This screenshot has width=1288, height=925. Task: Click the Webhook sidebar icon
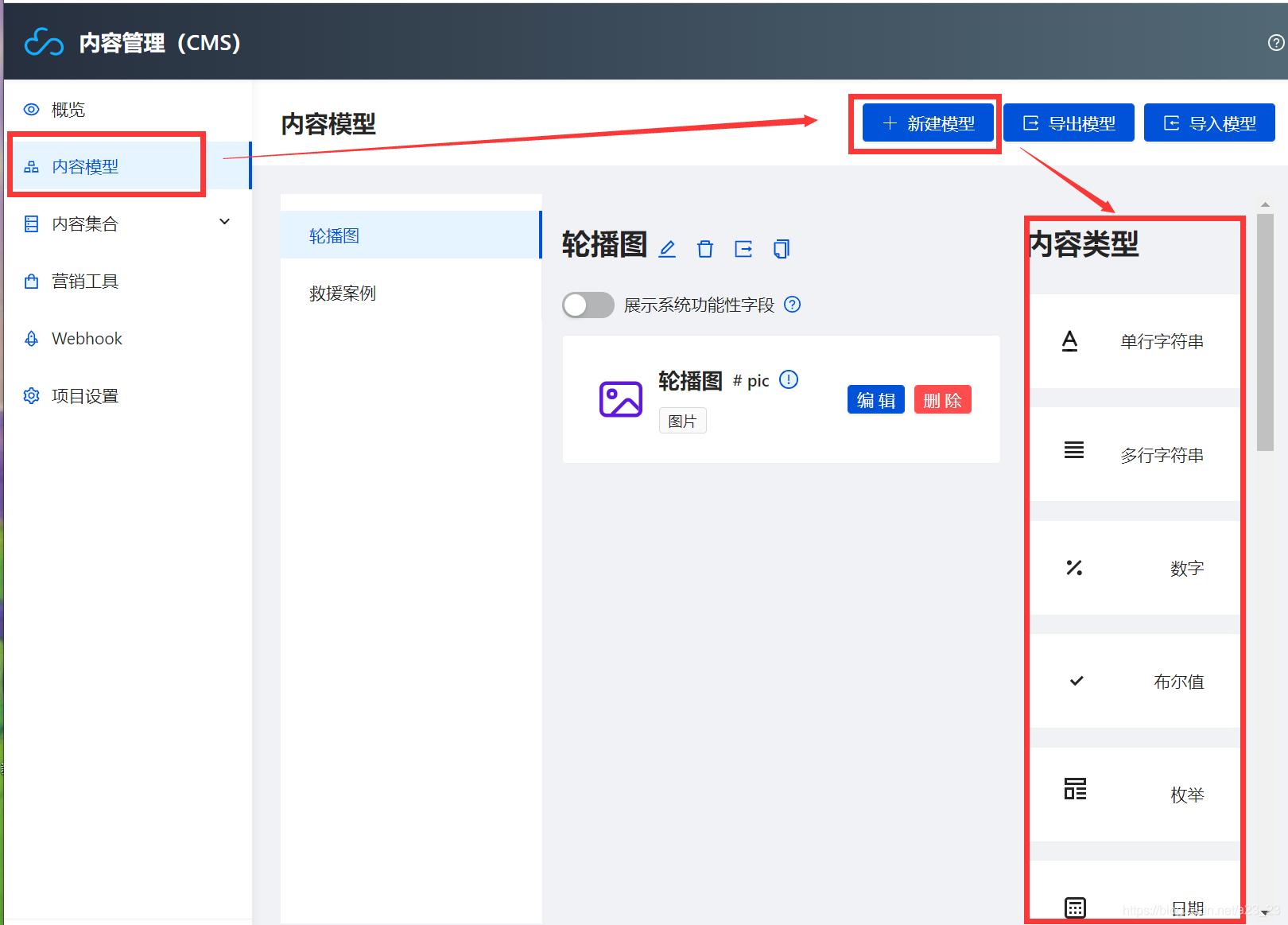(31, 338)
